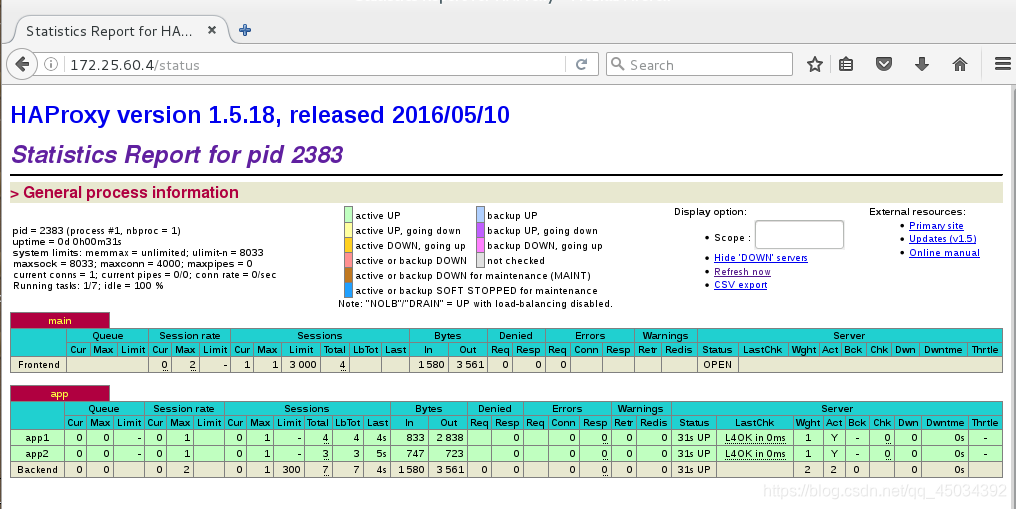Bookmark this page with the star icon
The image size is (1016, 509).
click(814, 64)
